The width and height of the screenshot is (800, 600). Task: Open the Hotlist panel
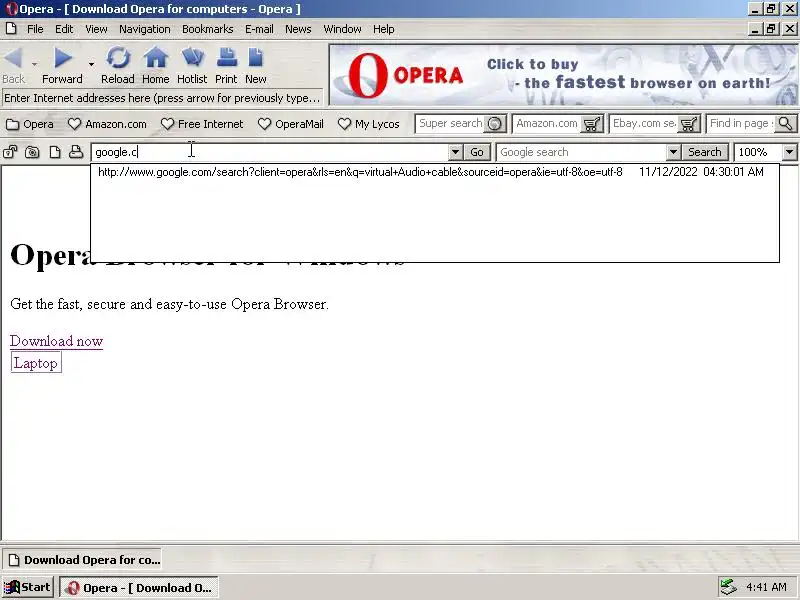point(192,65)
